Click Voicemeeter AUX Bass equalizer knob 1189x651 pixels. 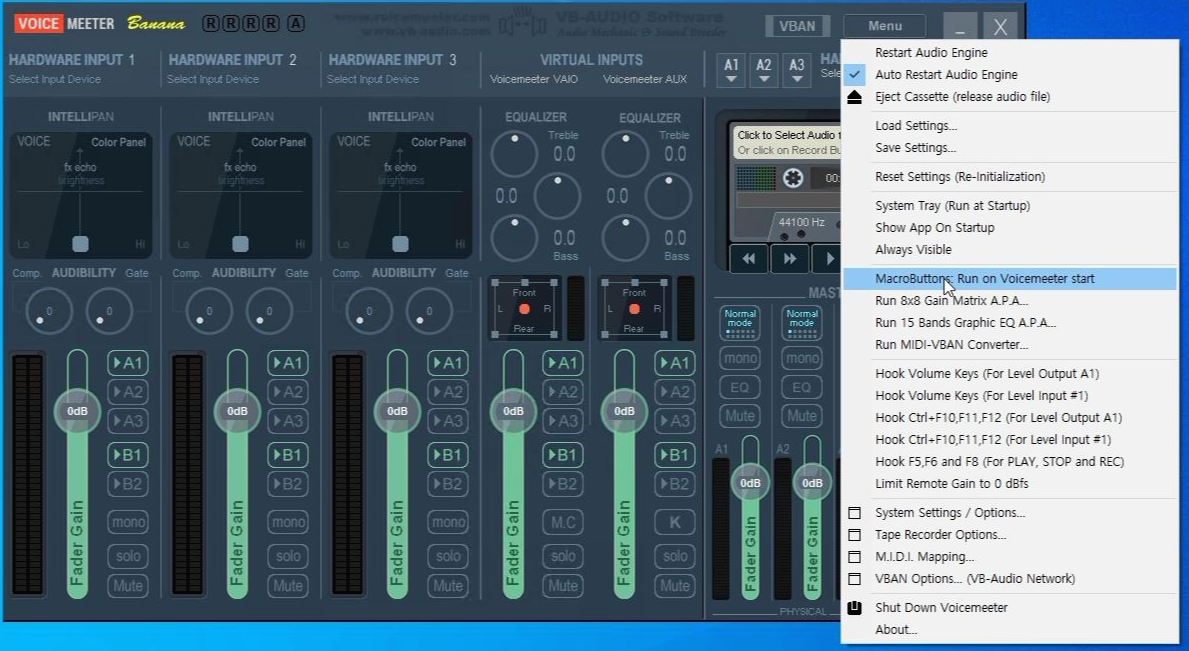pyautogui.click(x=626, y=238)
